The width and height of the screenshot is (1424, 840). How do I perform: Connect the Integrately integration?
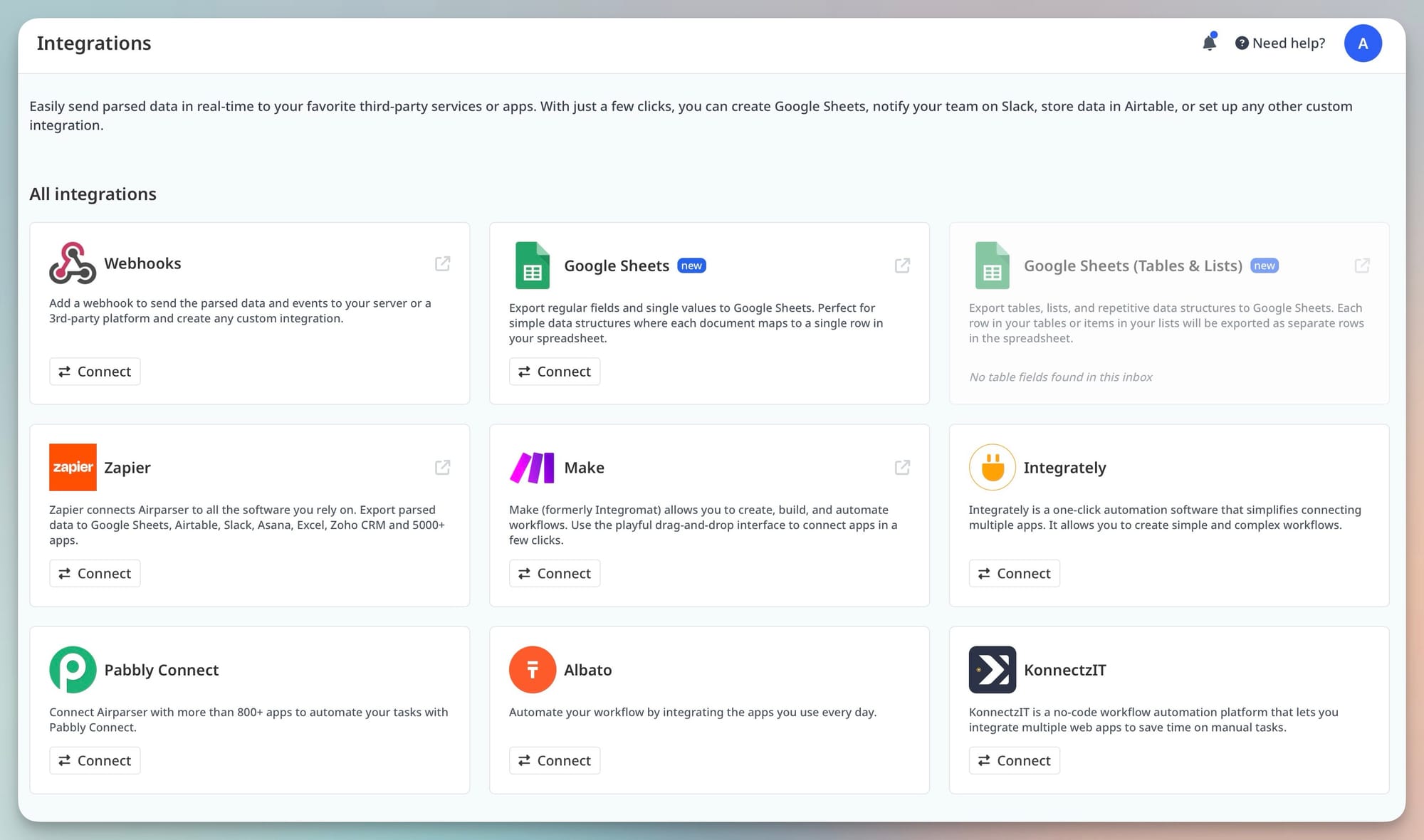click(1014, 574)
